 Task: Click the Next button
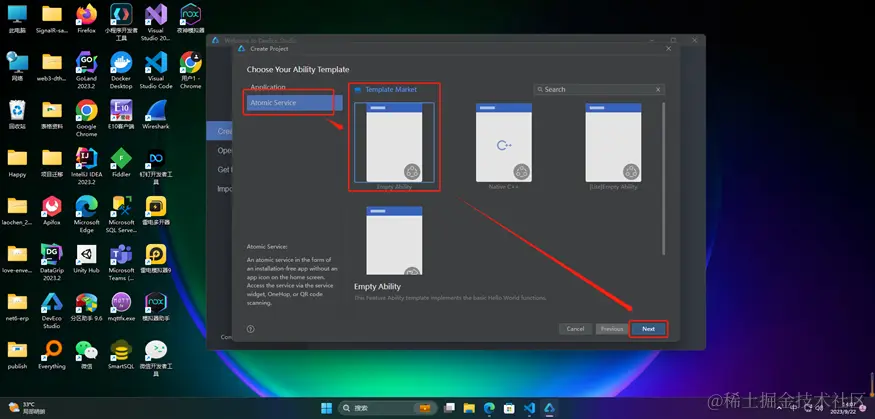(x=648, y=329)
